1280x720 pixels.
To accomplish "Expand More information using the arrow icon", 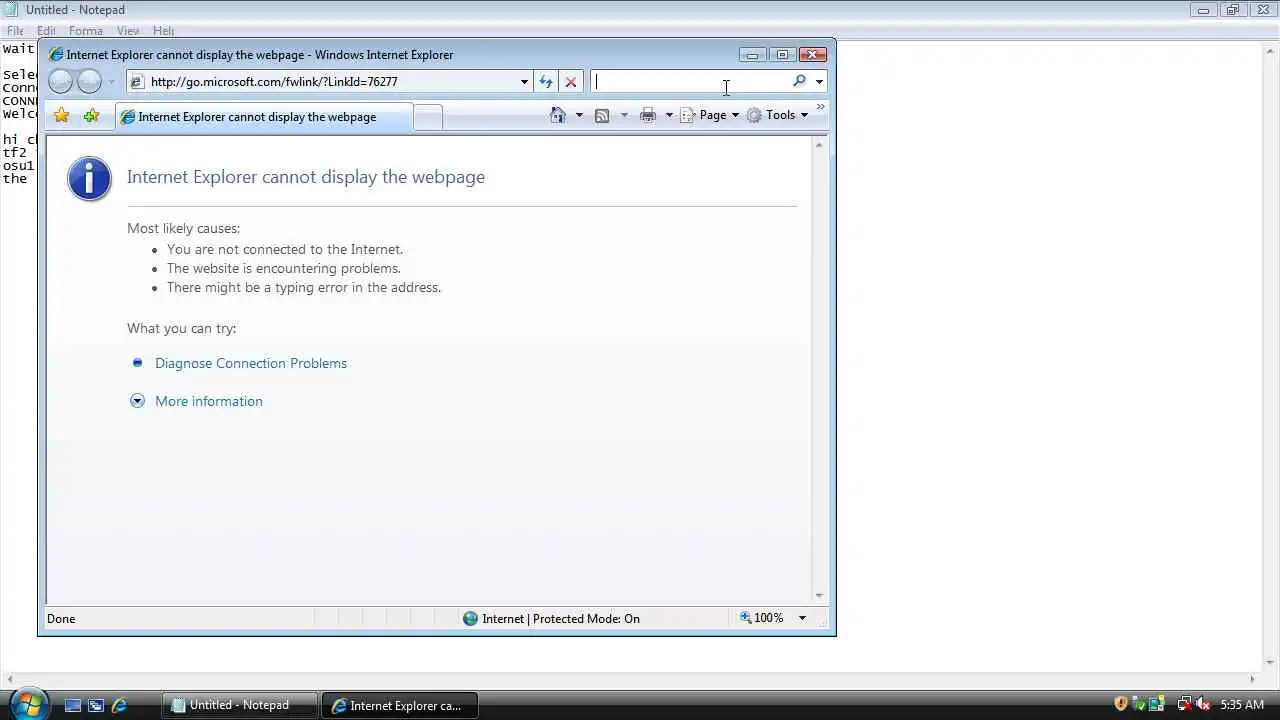I will point(138,401).
